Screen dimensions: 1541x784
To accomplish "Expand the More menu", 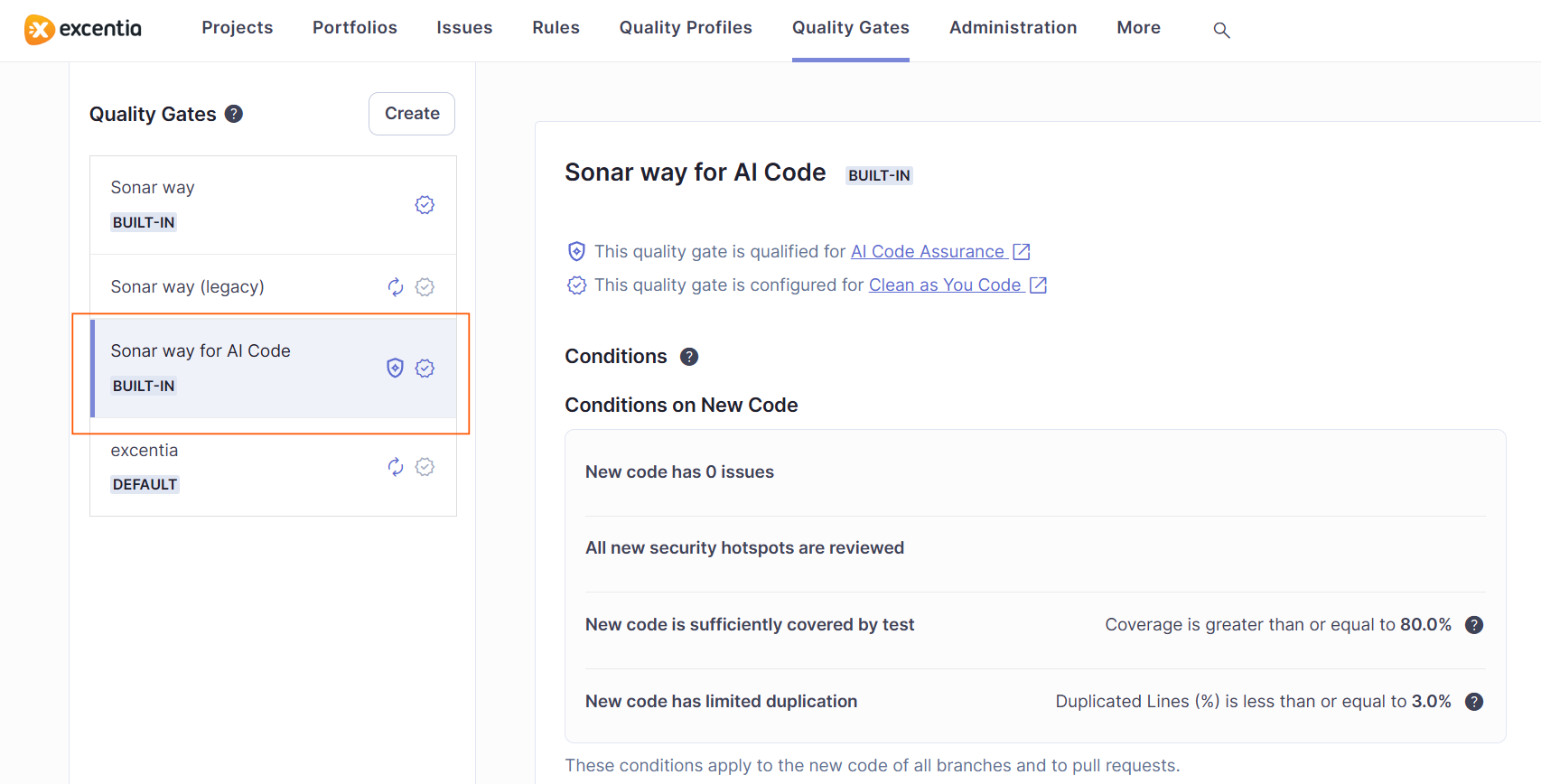I will pyautogui.click(x=1139, y=28).
